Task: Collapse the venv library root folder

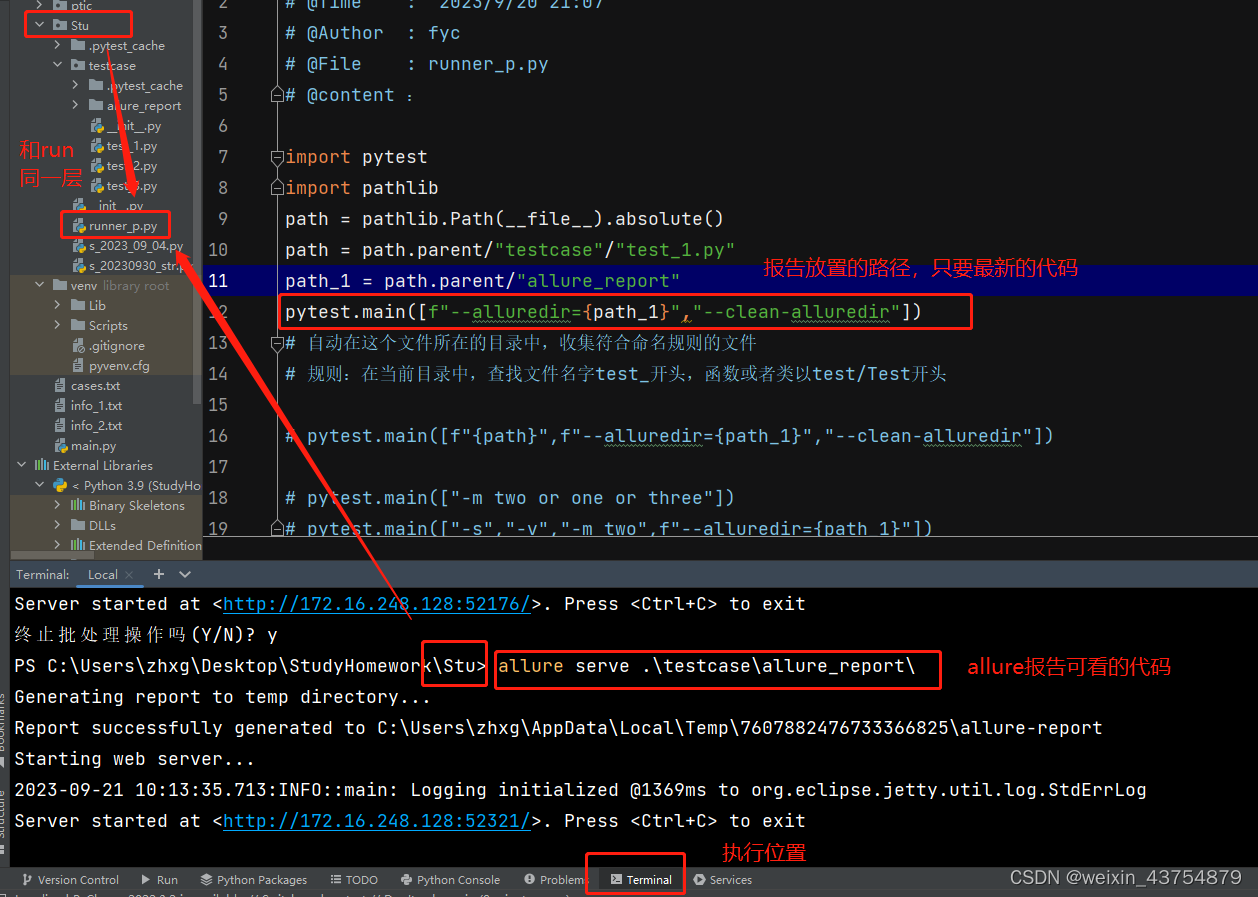Action: 40,285
